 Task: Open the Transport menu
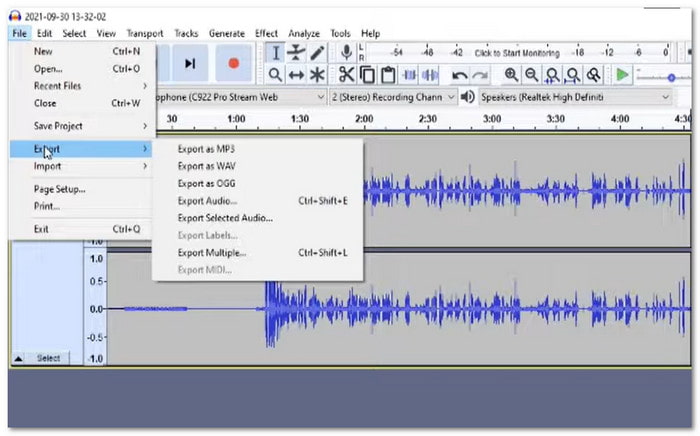point(145,33)
